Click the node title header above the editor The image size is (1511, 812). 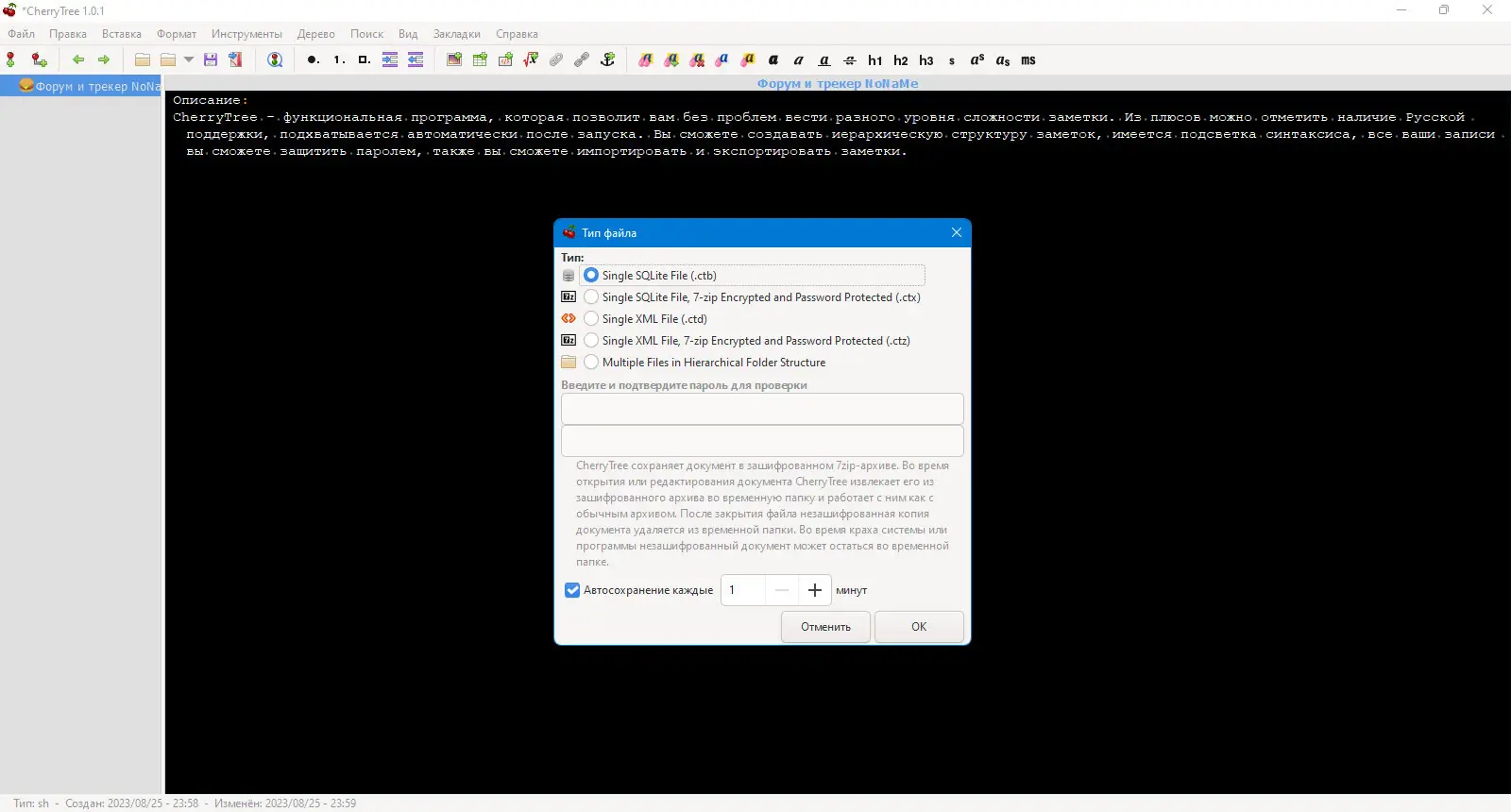tap(838, 83)
